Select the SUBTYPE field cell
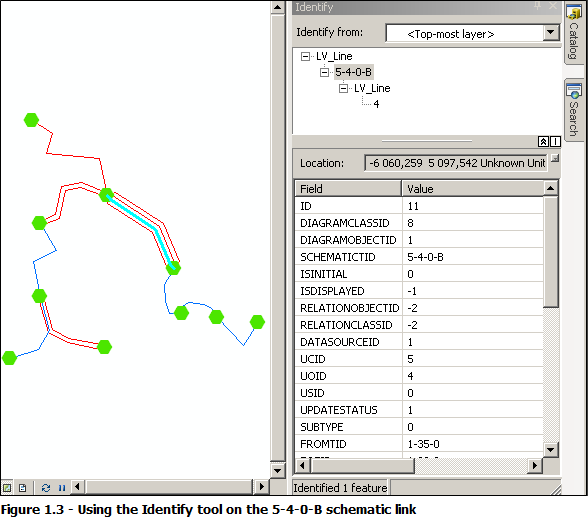588x523 pixels. point(349,427)
